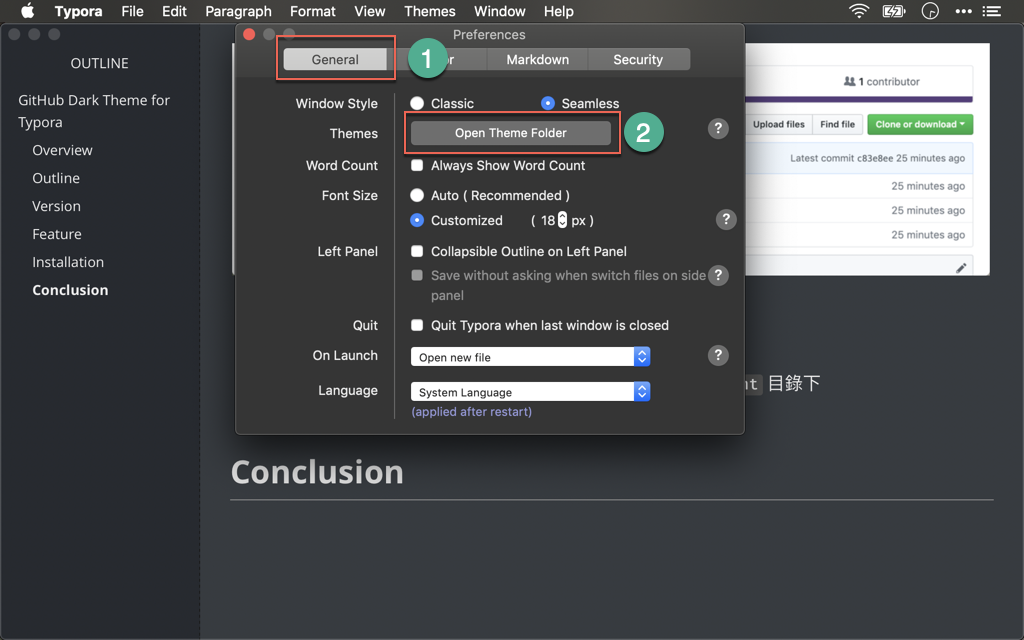Screen dimensions: 1024x640
Task: Open the File menu
Action: click(133, 11)
